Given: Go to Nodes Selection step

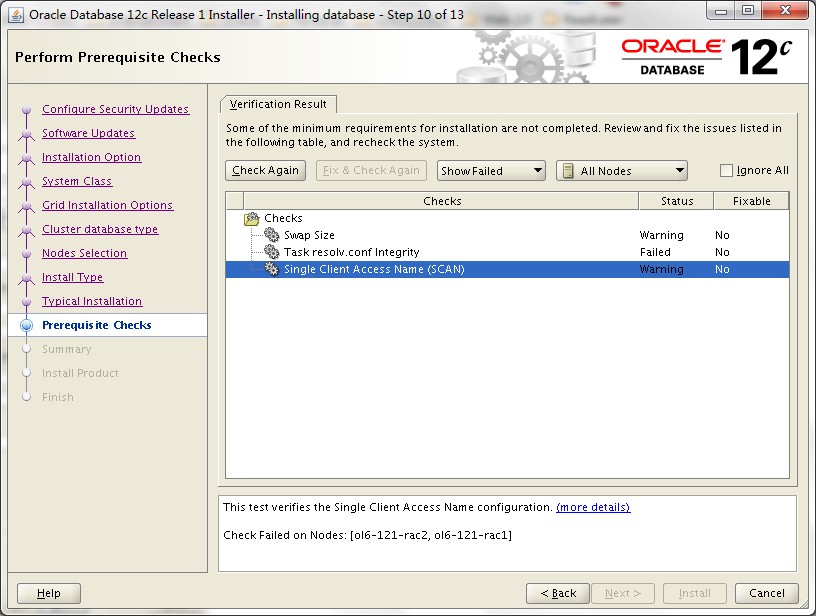Looking at the screenshot, I should [84, 253].
